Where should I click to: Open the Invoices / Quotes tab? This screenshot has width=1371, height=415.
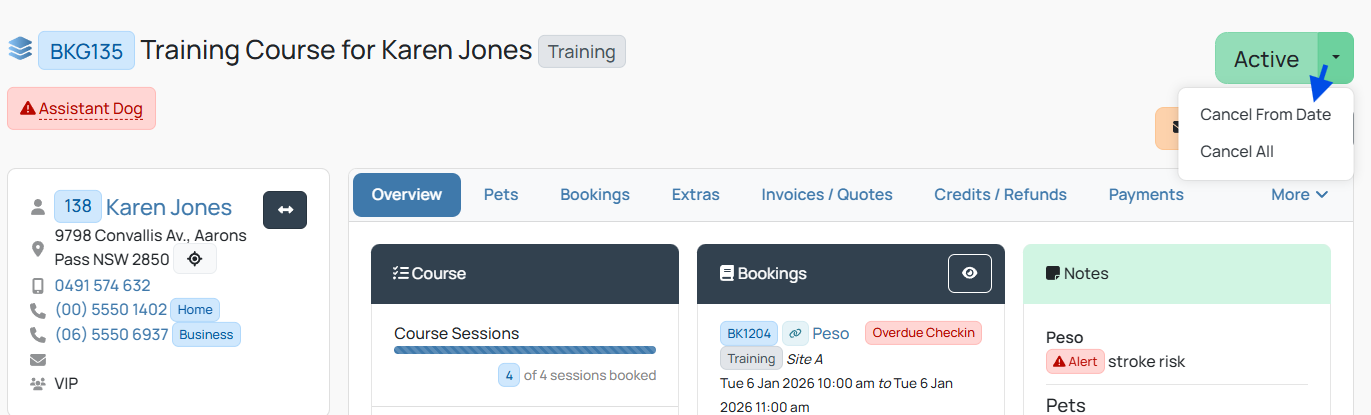(x=827, y=195)
